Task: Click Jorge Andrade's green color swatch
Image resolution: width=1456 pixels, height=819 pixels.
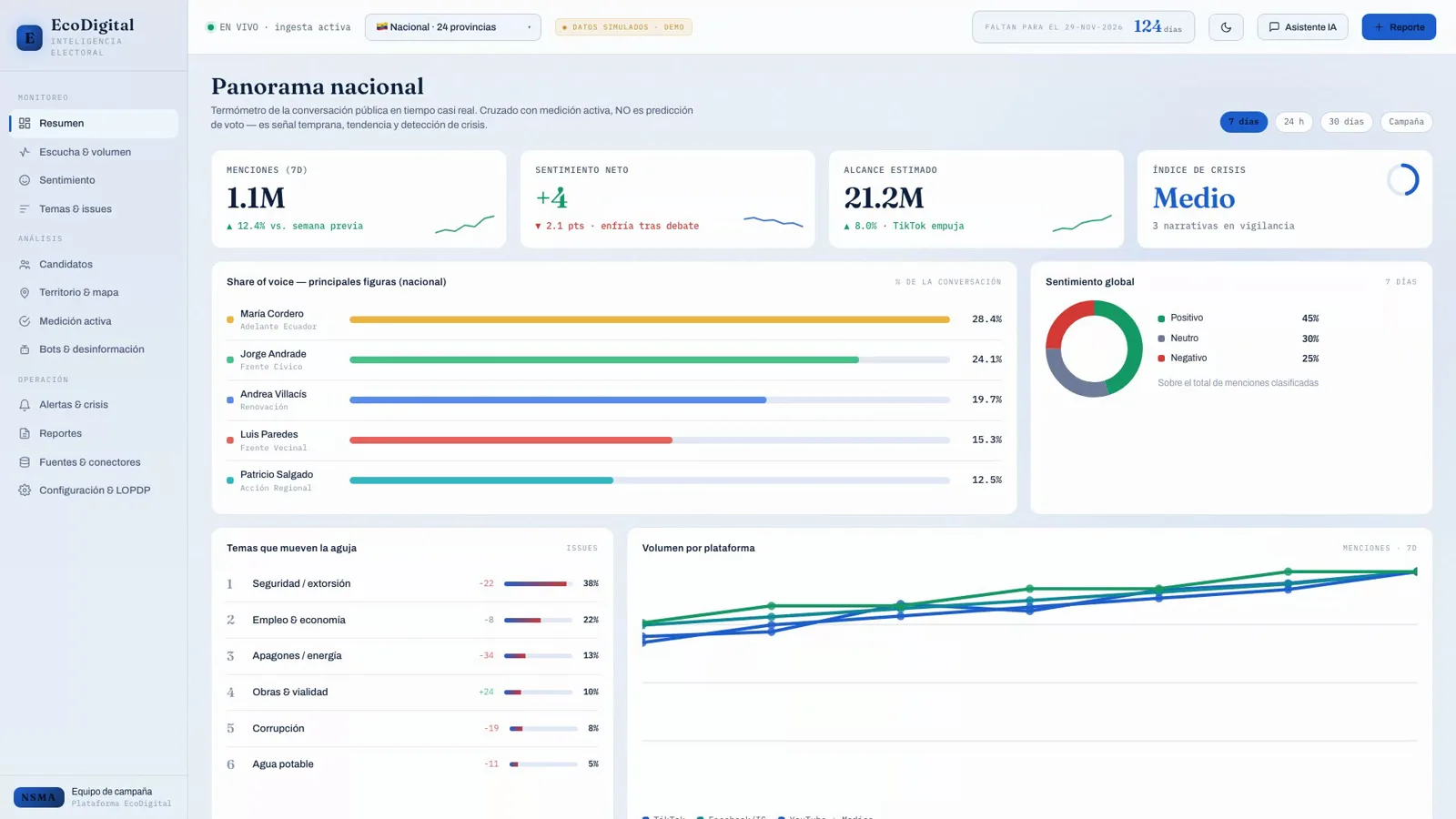Action: pyautogui.click(x=230, y=359)
